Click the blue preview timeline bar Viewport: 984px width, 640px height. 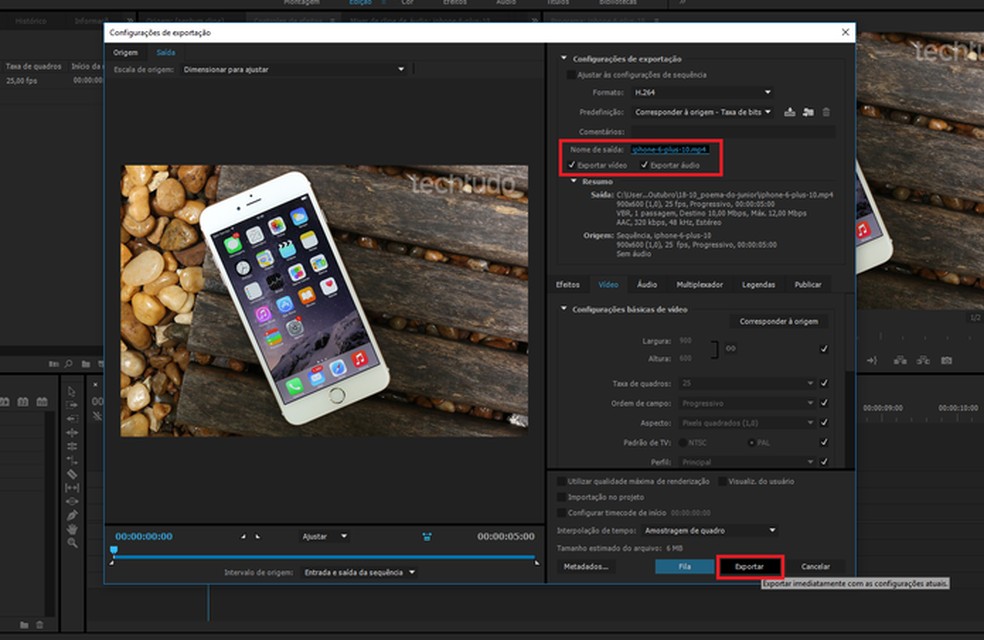pyautogui.click(x=324, y=557)
